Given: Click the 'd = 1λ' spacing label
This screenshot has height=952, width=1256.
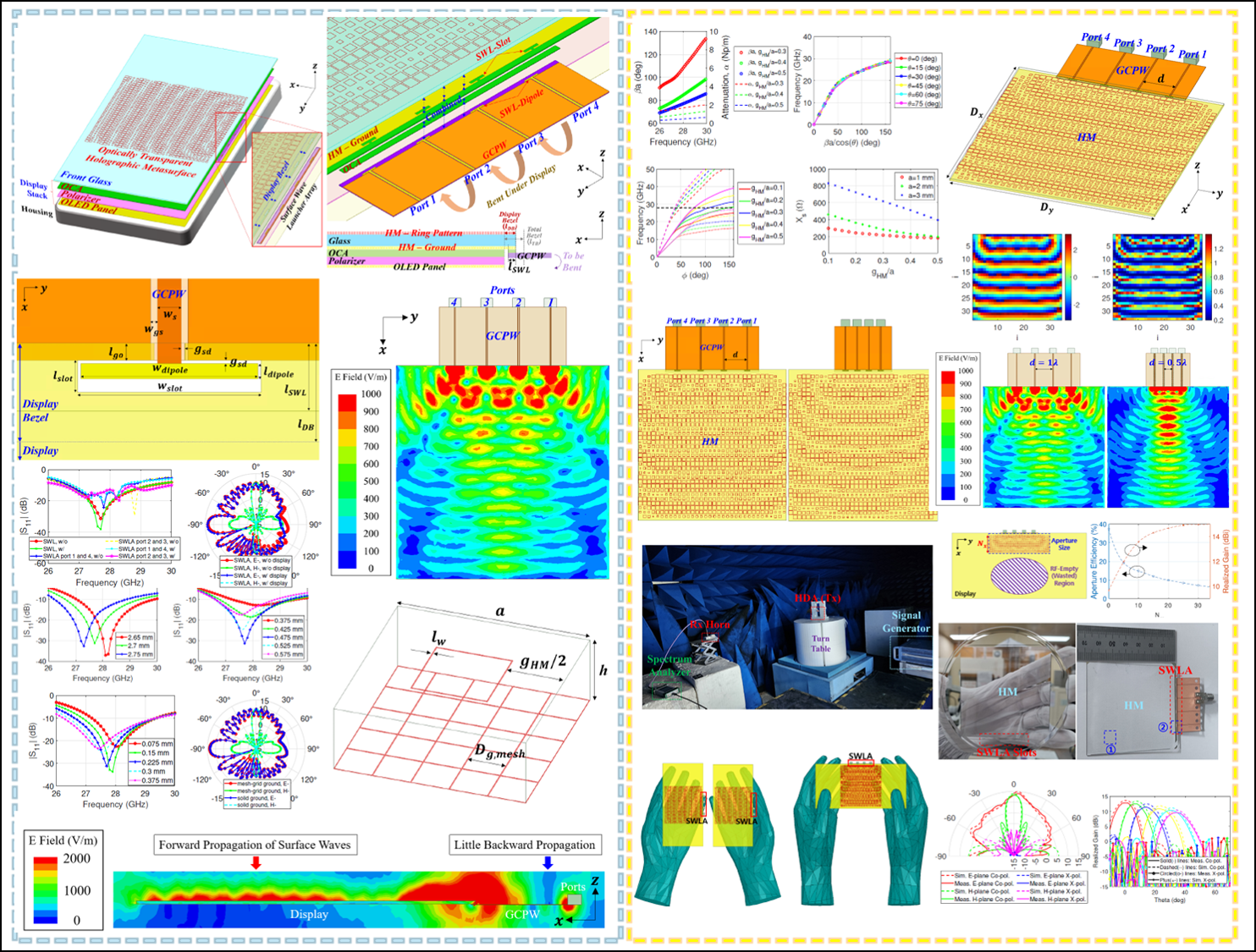Looking at the screenshot, I should (1044, 362).
